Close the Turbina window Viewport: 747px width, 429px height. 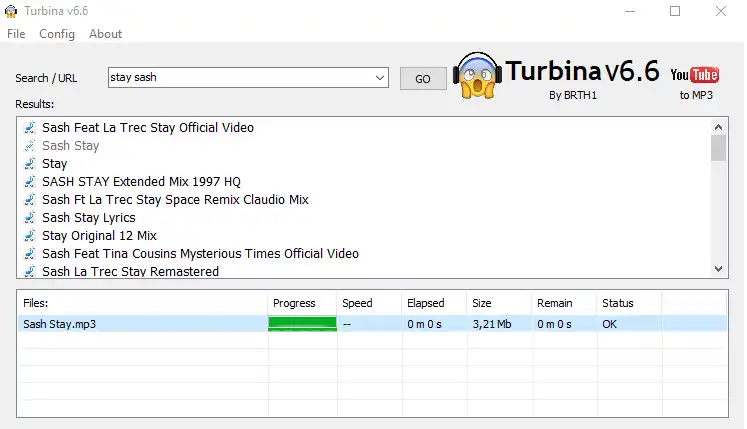tap(721, 11)
